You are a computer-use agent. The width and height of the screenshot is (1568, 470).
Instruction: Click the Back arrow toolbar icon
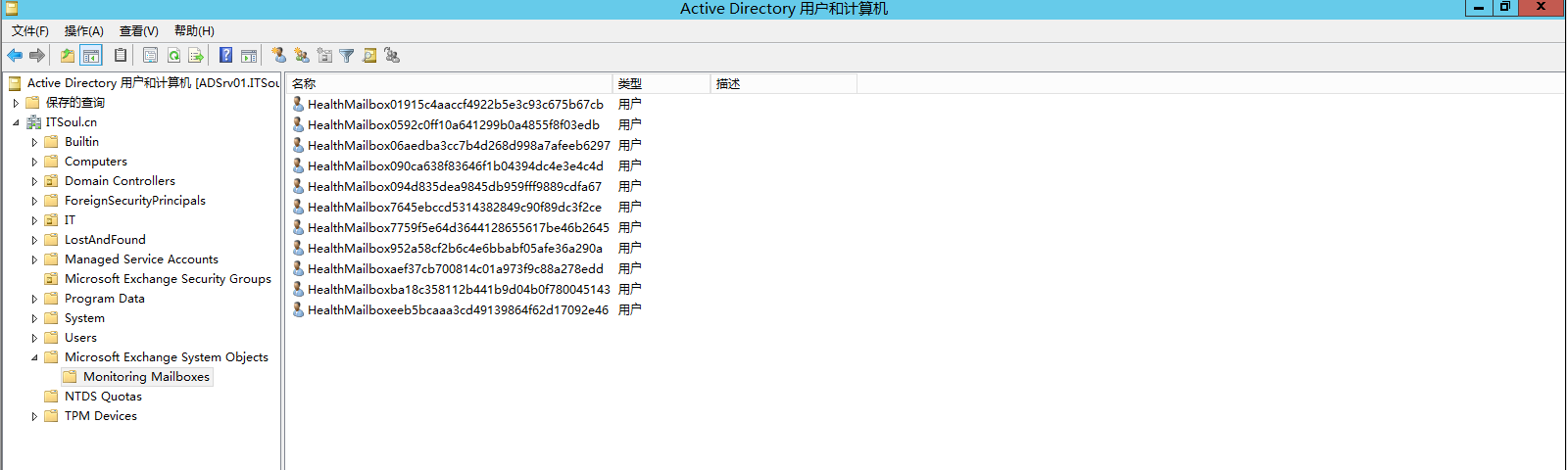pyautogui.click(x=15, y=56)
